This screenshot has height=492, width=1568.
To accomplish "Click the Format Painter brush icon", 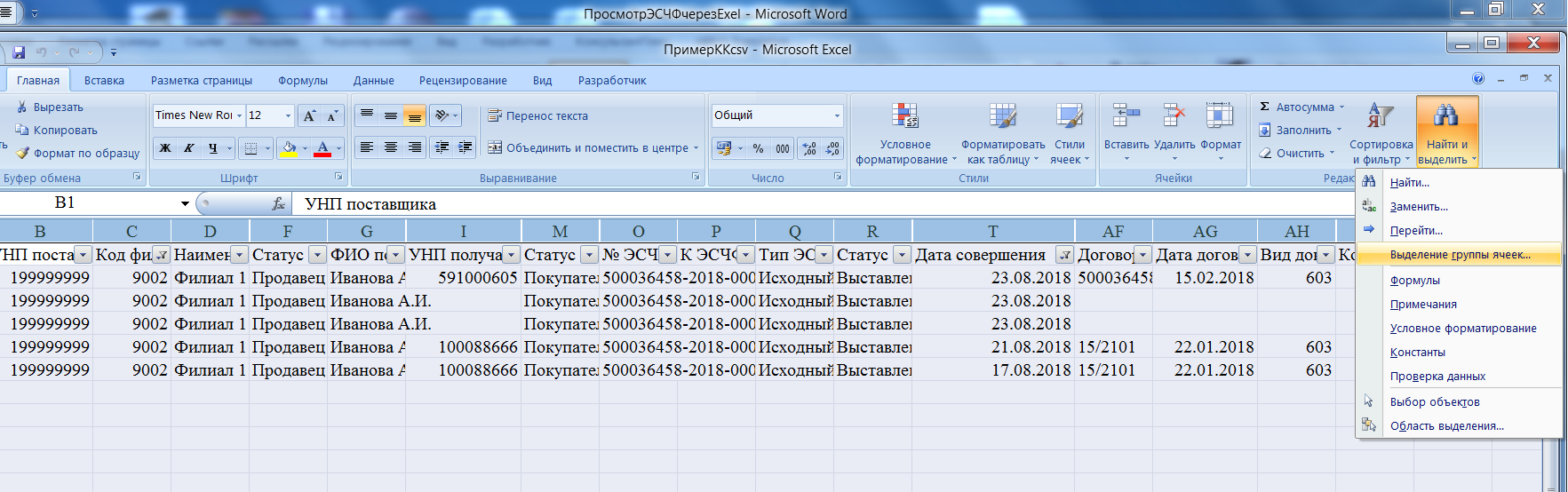I will point(23,153).
